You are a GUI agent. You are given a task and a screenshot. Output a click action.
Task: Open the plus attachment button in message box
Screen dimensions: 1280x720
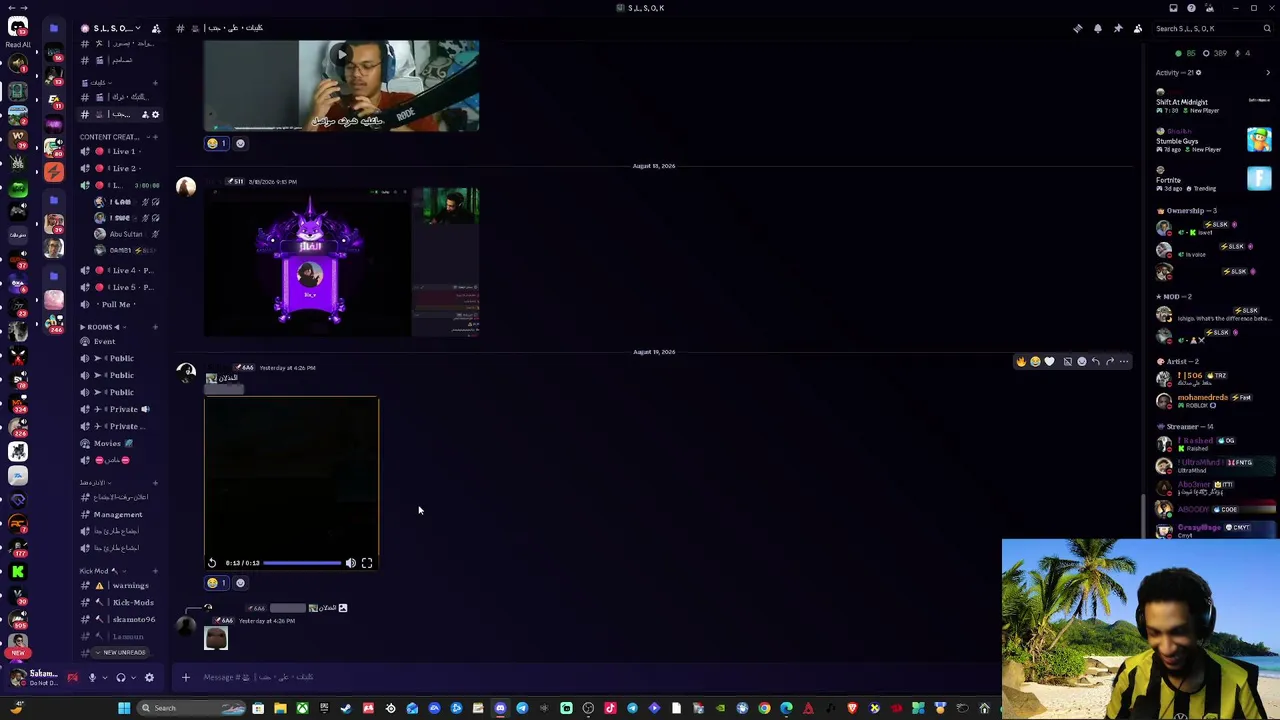point(185,677)
